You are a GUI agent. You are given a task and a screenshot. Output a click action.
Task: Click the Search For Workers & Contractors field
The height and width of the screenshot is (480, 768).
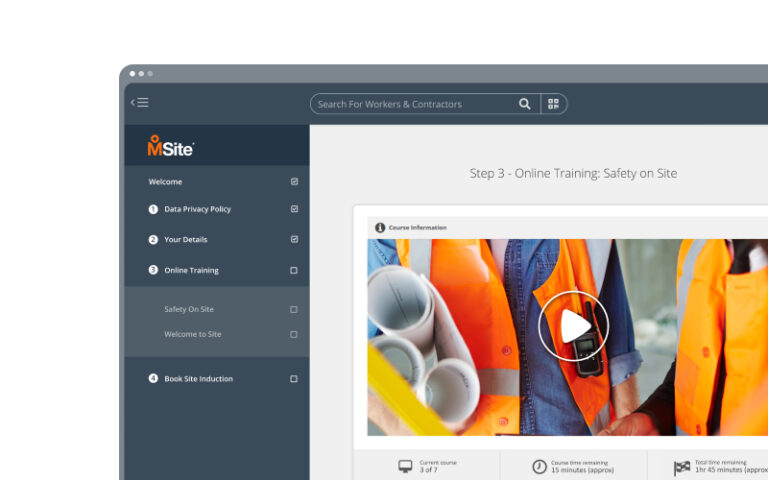coord(415,104)
